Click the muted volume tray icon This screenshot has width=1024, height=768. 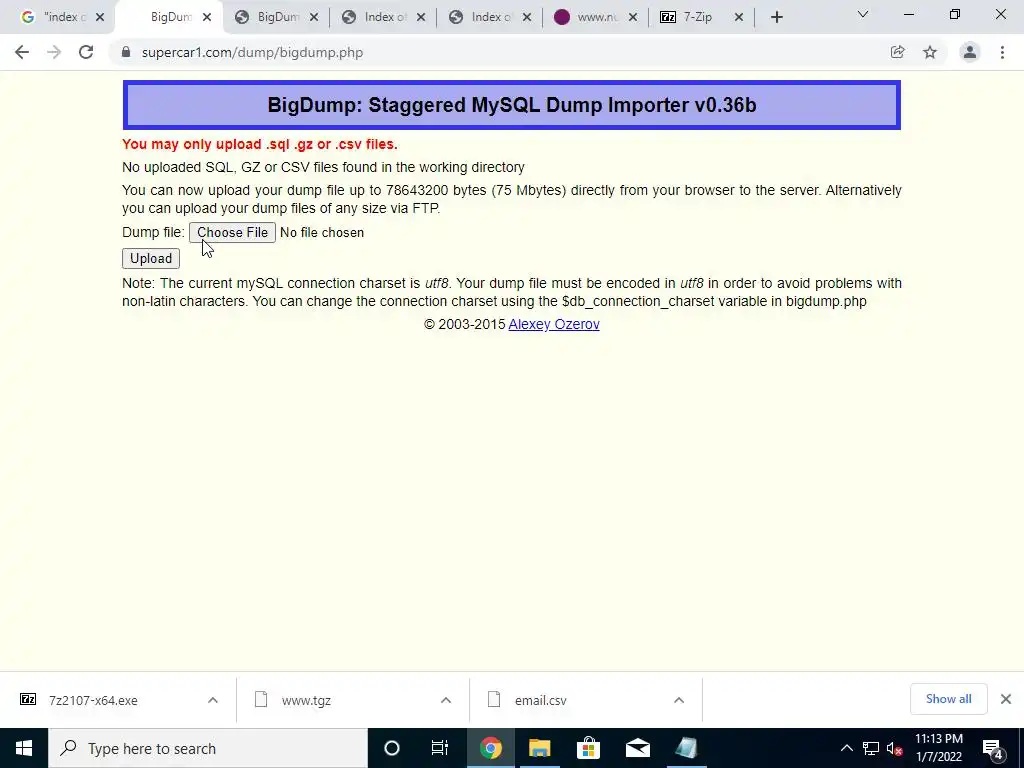(x=895, y=748)
